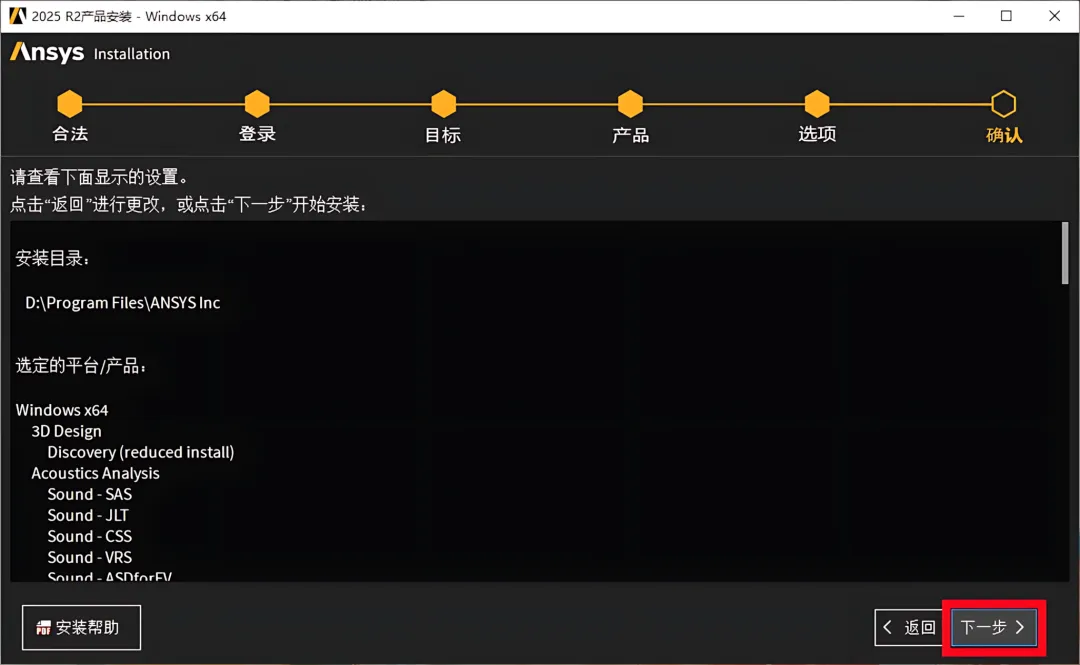
Task: Click the 产品 step hexagon
Action: (630, 104)
